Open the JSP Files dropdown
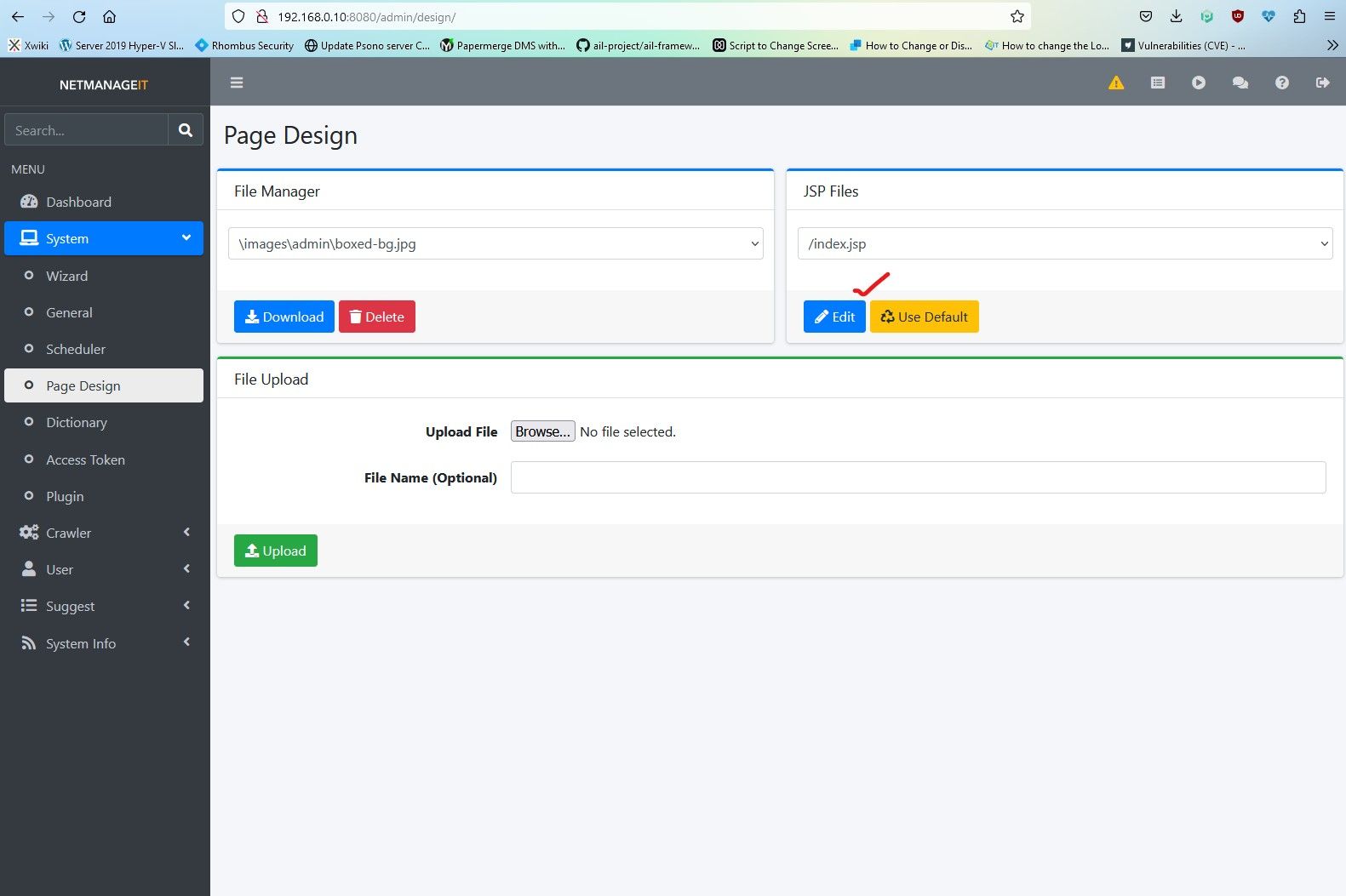The height and width of the screenshot is (896, 1346). pos(1064,243)
